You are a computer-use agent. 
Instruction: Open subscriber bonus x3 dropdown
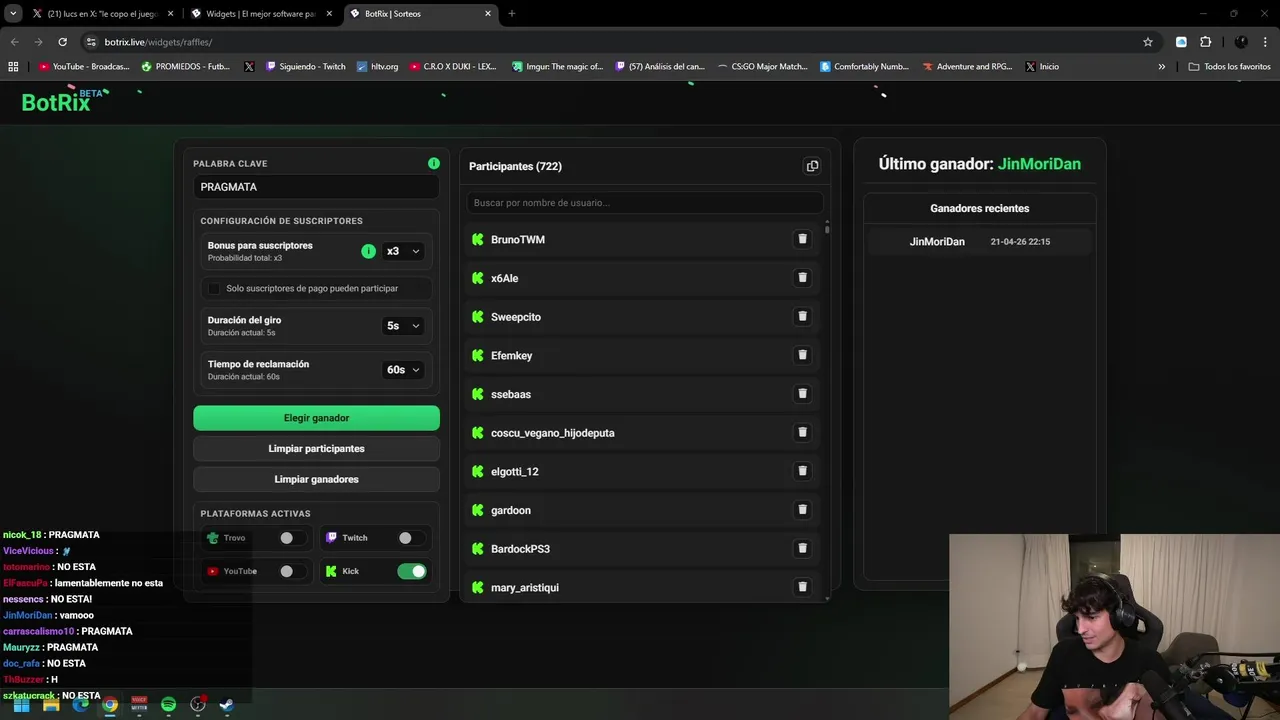click(403, 251)
